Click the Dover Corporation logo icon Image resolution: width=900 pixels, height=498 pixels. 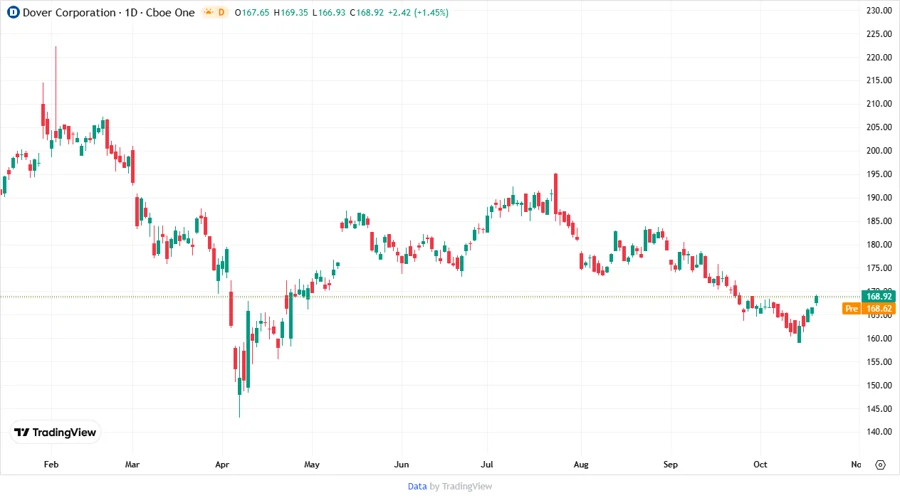pos(13,12)
